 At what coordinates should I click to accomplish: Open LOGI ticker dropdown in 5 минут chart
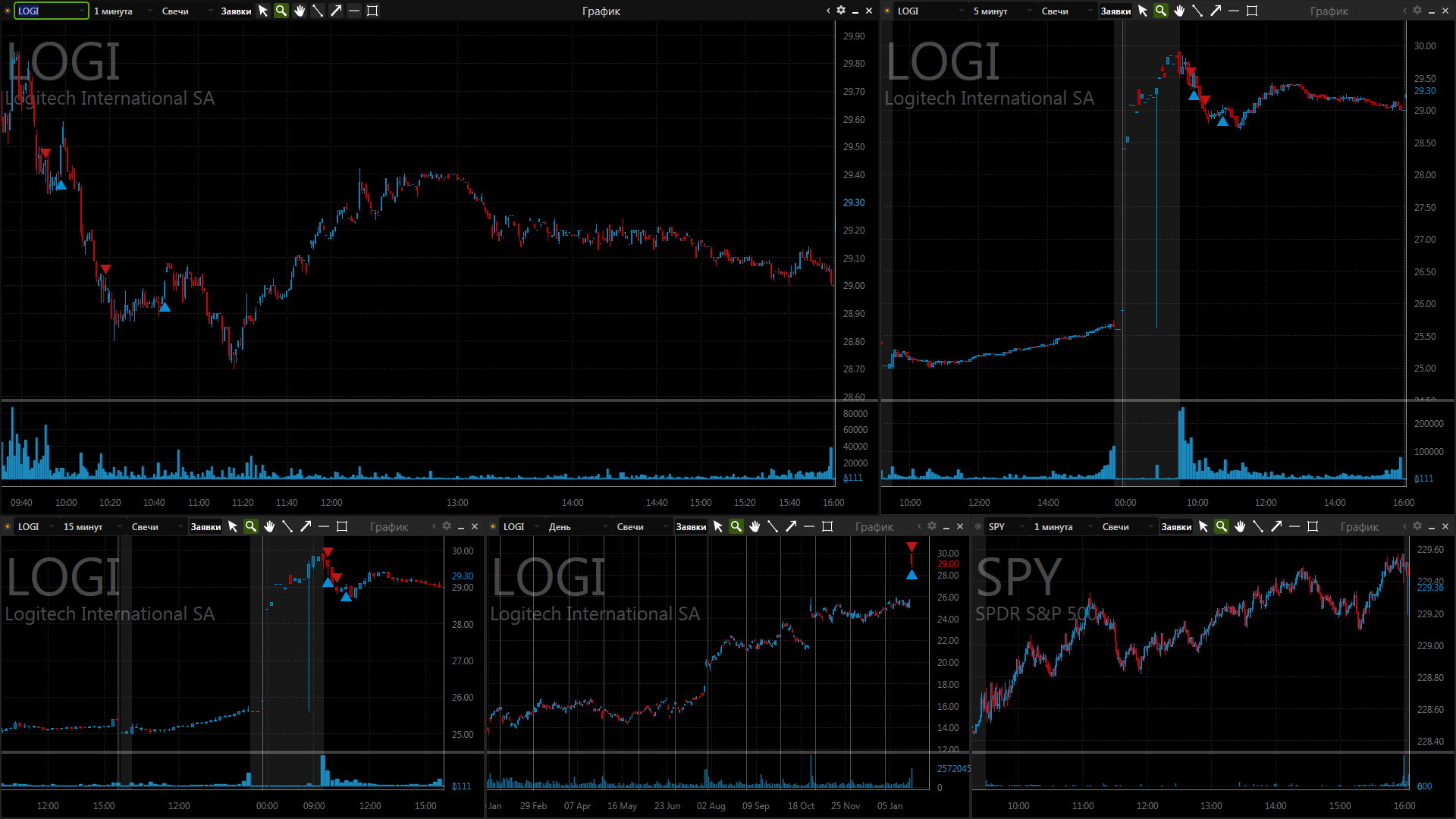[930, 11]
